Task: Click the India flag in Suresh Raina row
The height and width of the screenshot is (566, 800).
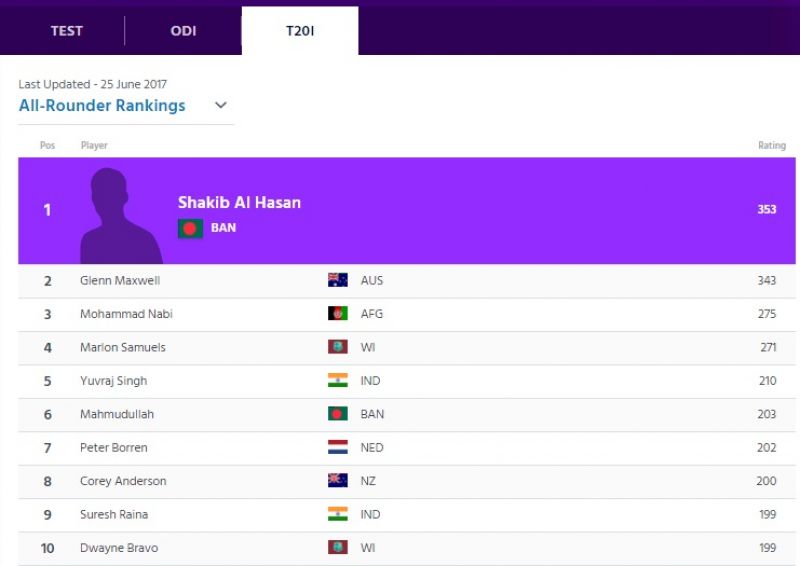Action: click(338, 514)
